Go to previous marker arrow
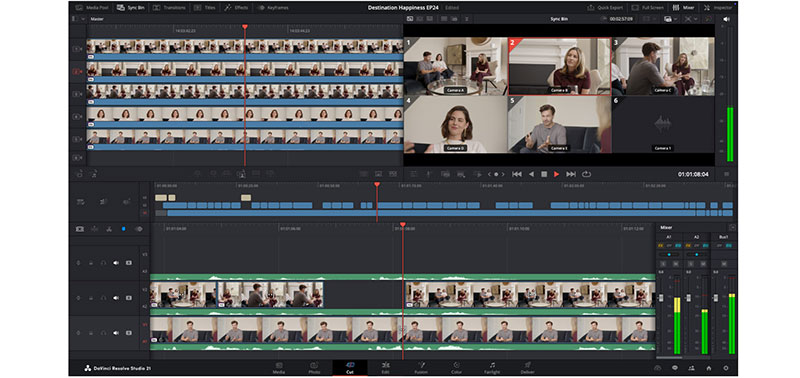This screenshot has height=378, width=800. (489, 174)
